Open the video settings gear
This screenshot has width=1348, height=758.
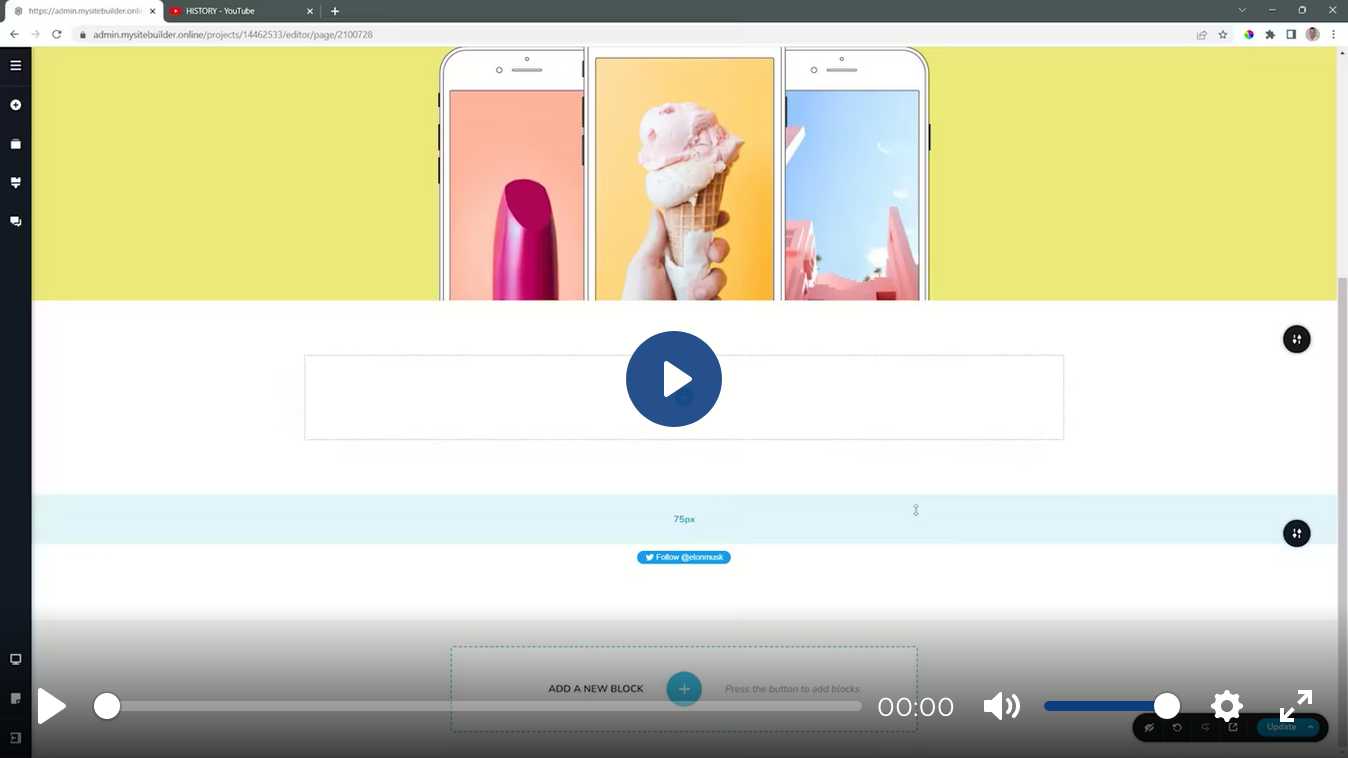(1226, 707)
